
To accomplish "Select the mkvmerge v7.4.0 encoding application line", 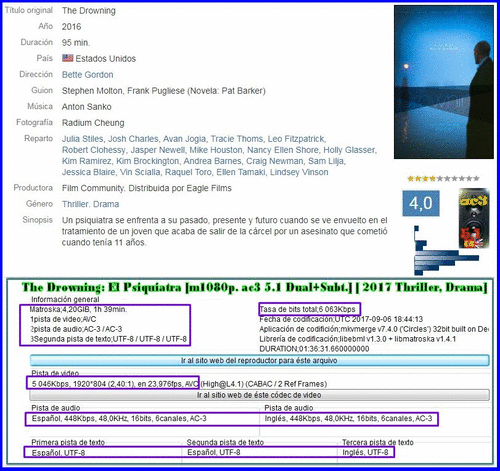I will (x=374, y=329).
